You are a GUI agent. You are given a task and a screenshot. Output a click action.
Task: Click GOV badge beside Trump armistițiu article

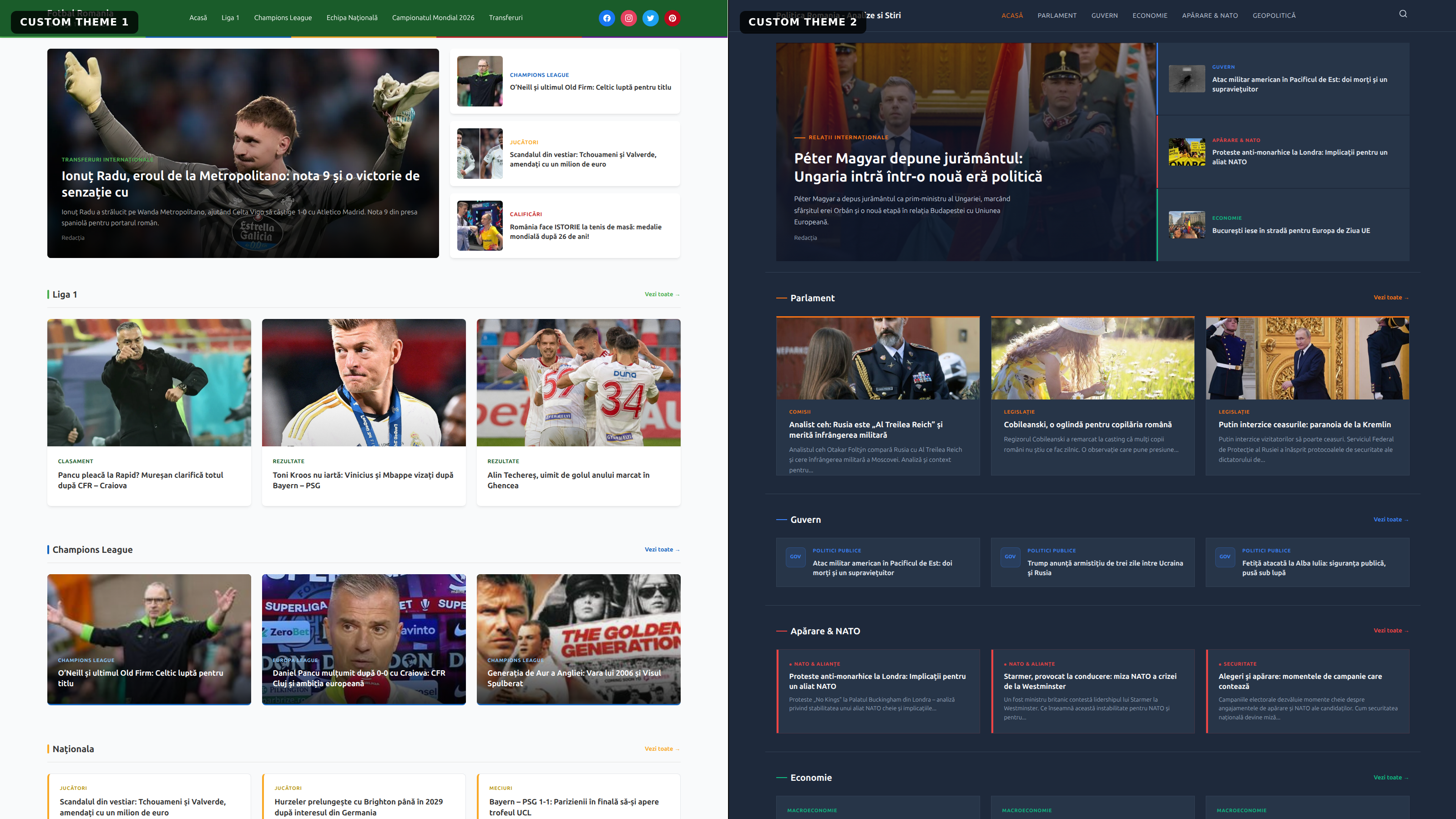1010,557
